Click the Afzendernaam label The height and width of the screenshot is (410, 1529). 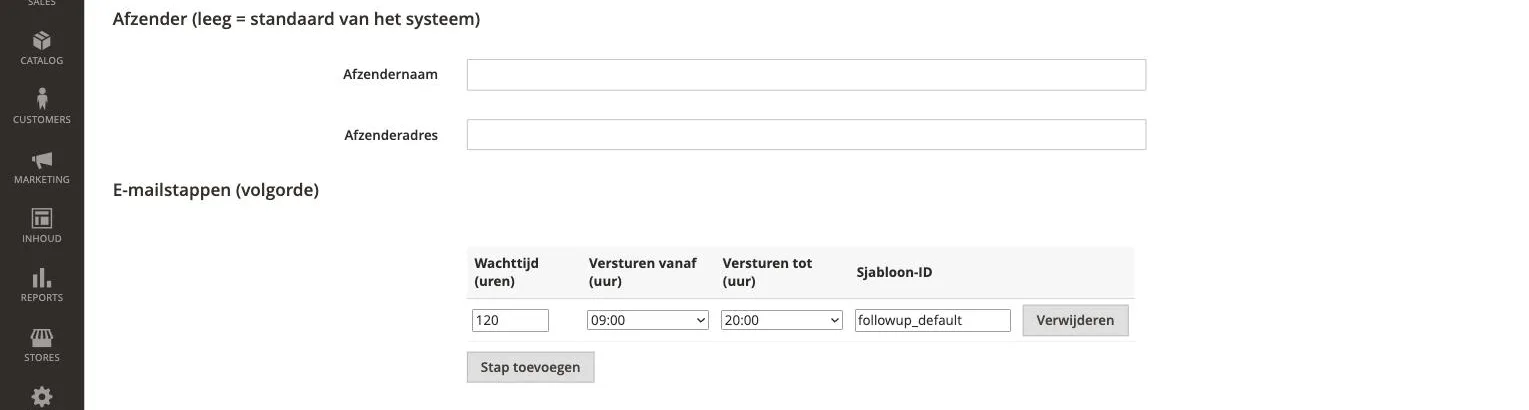(390, 74)
